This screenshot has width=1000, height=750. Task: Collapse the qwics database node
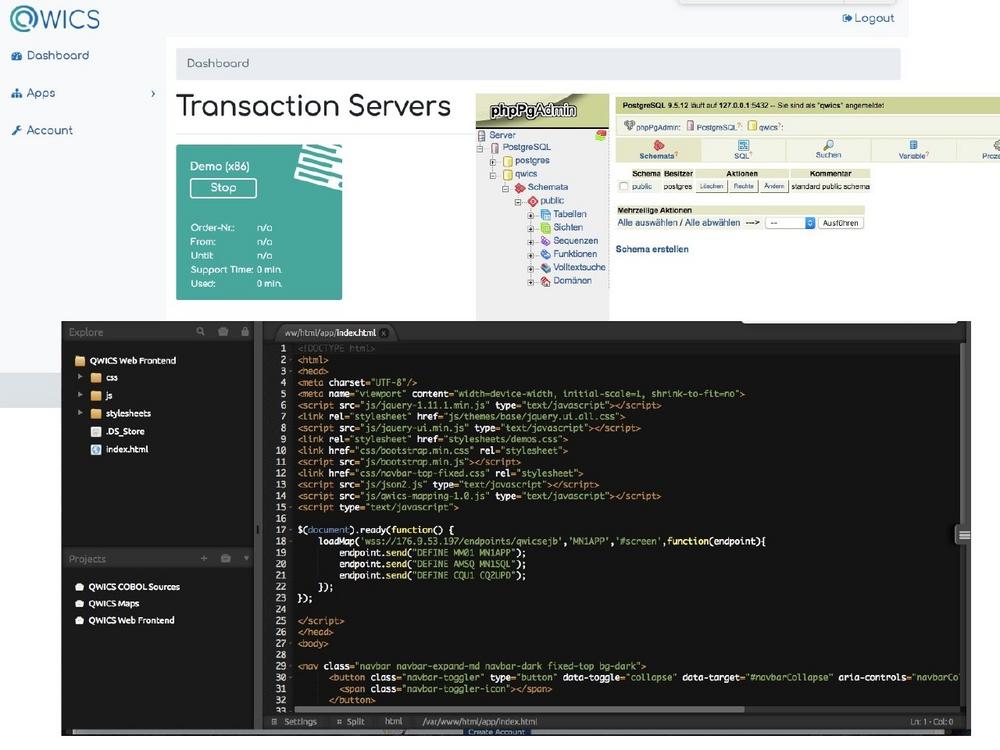tap(492, 175)
